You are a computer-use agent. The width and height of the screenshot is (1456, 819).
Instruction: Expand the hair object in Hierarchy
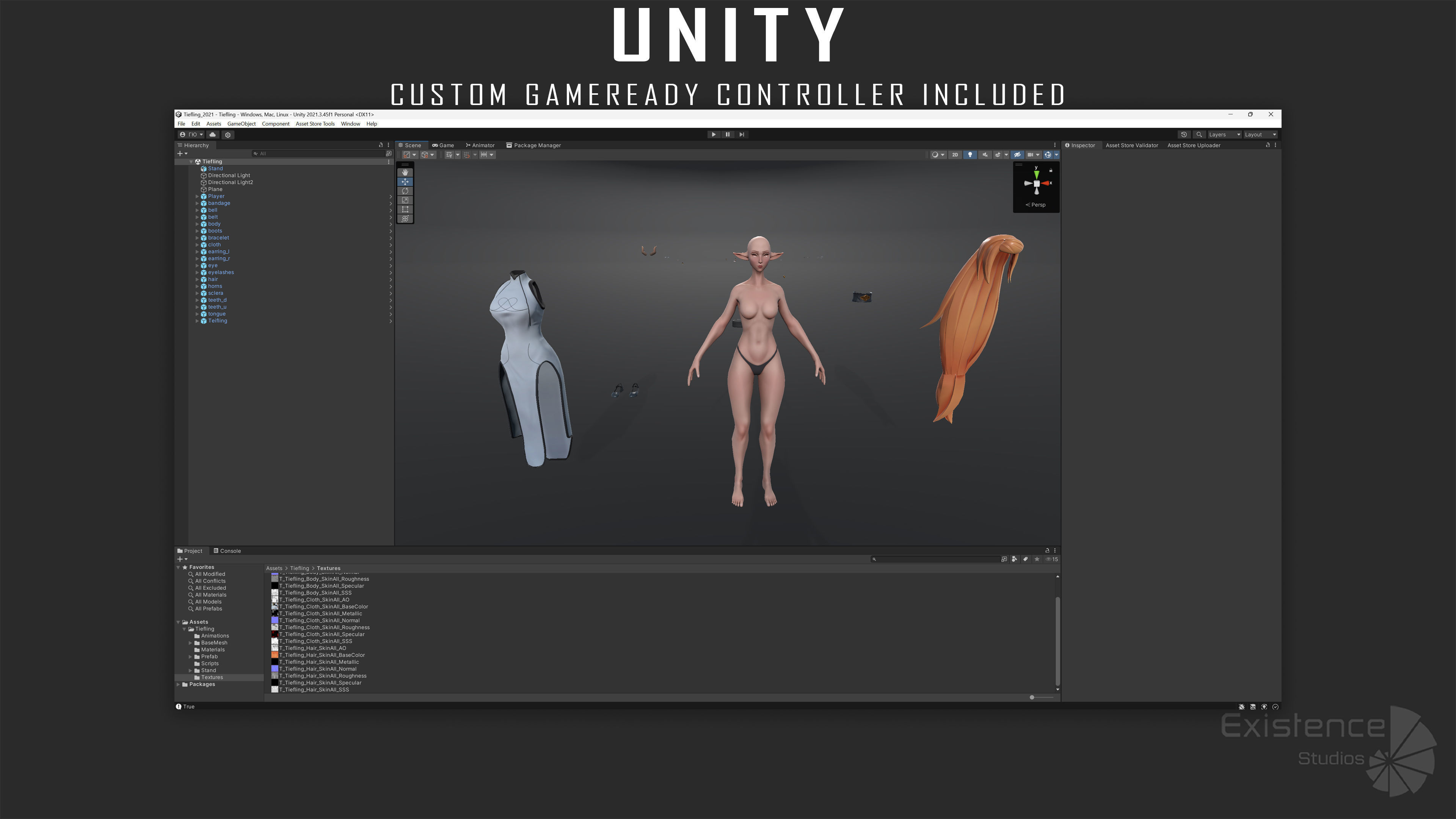click(197, 279)
